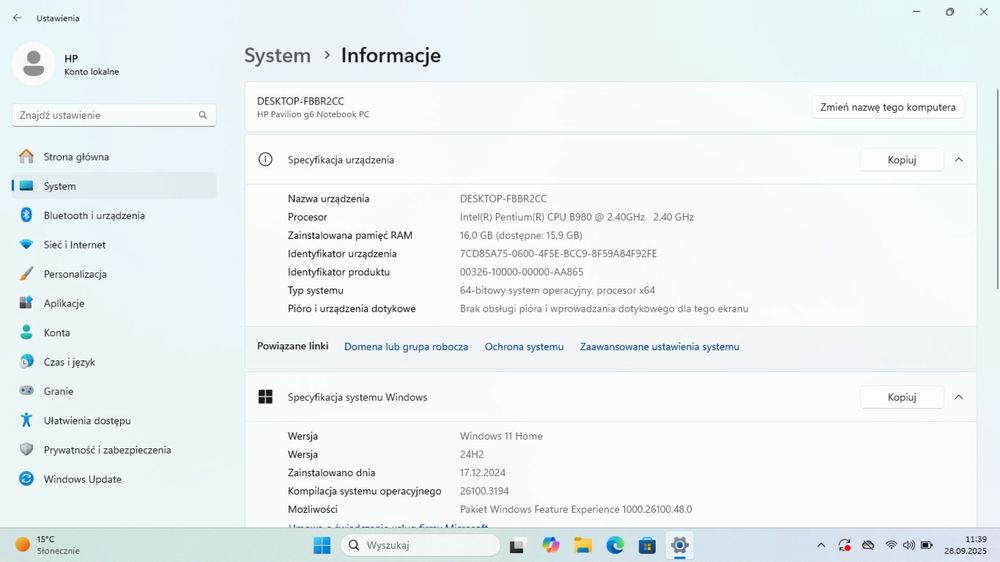Open the clock showing 11:39
This screenshot has width=1000, height=562.
click(966, 545)
